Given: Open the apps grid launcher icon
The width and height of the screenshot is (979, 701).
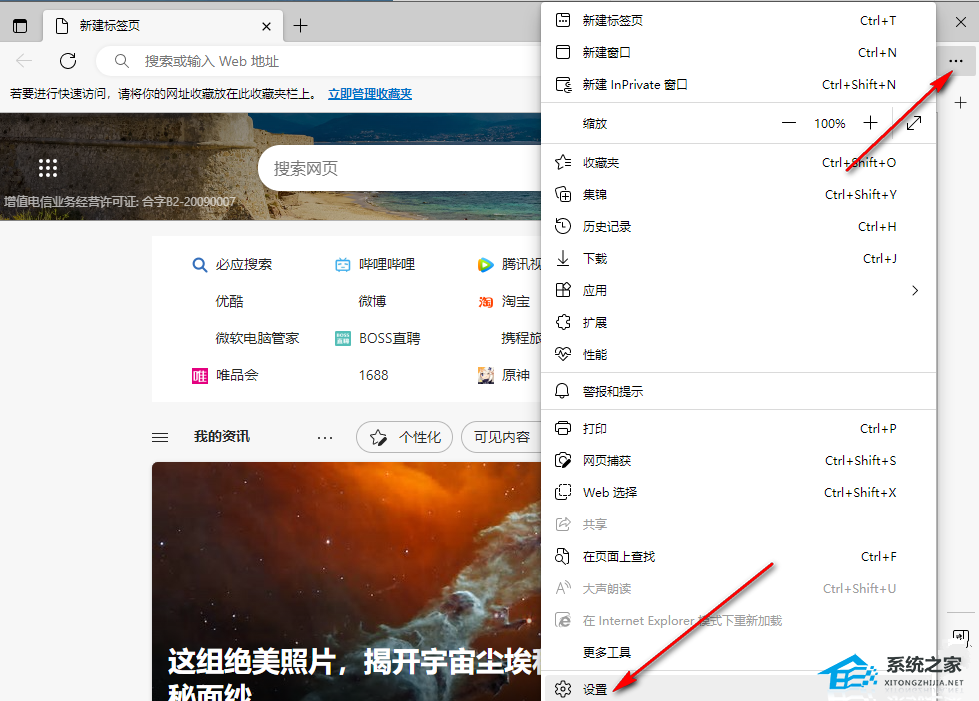Looking at the screenshot, I should click(x=47, y=168).
